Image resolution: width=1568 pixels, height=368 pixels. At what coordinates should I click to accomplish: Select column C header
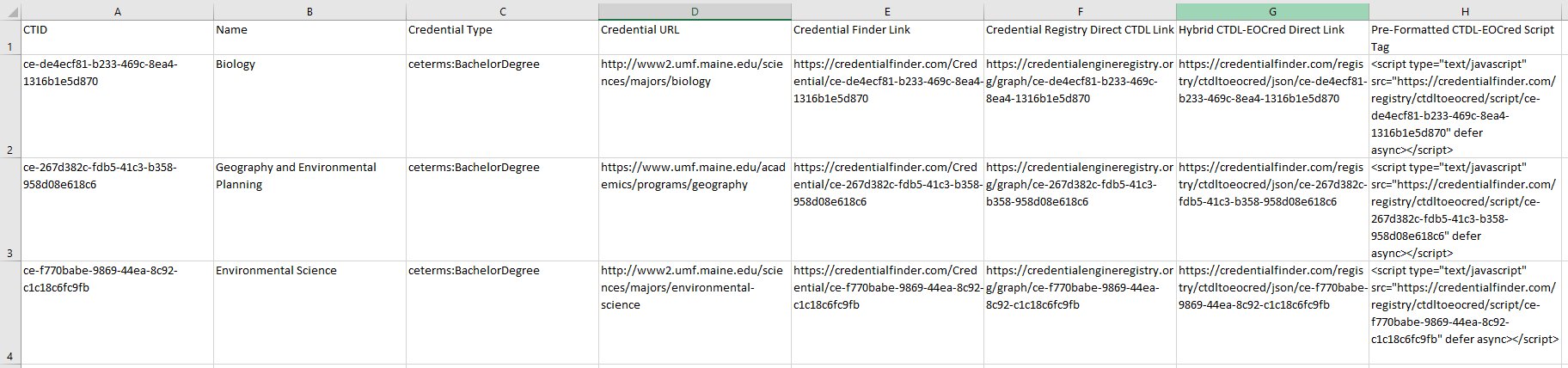coord(502,11)
